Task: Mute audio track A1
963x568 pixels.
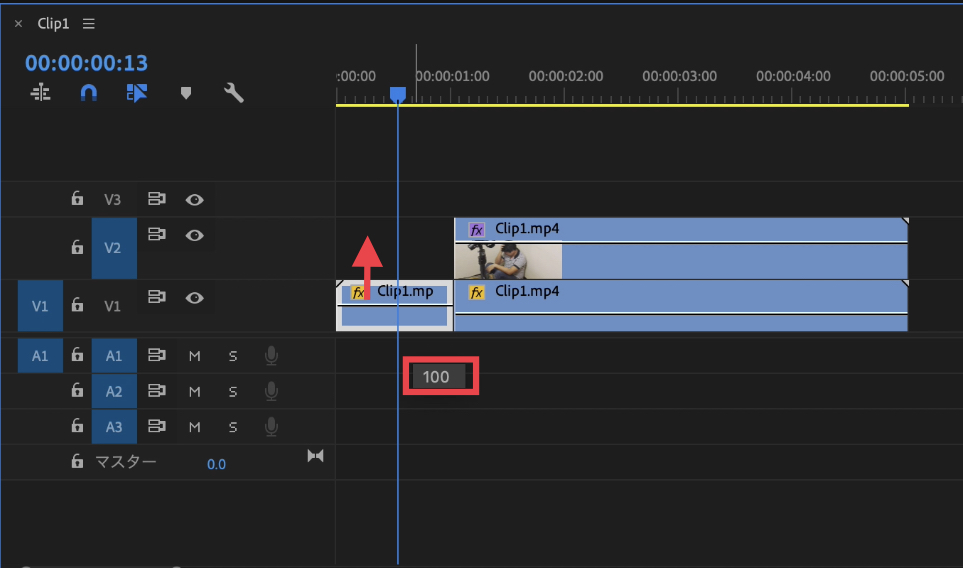Action: coord(195,355)
